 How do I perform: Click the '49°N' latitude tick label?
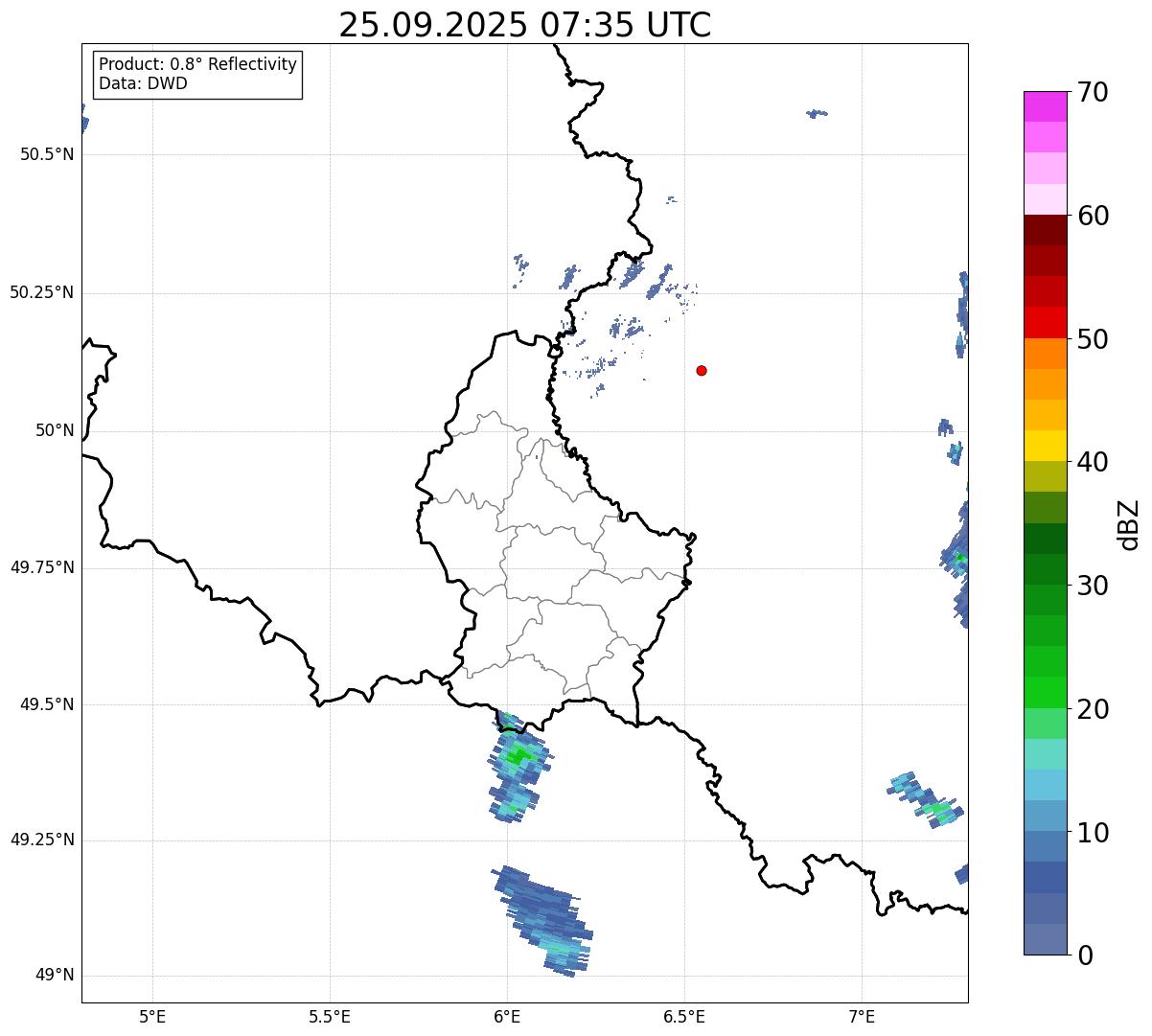tap(55, 976)
